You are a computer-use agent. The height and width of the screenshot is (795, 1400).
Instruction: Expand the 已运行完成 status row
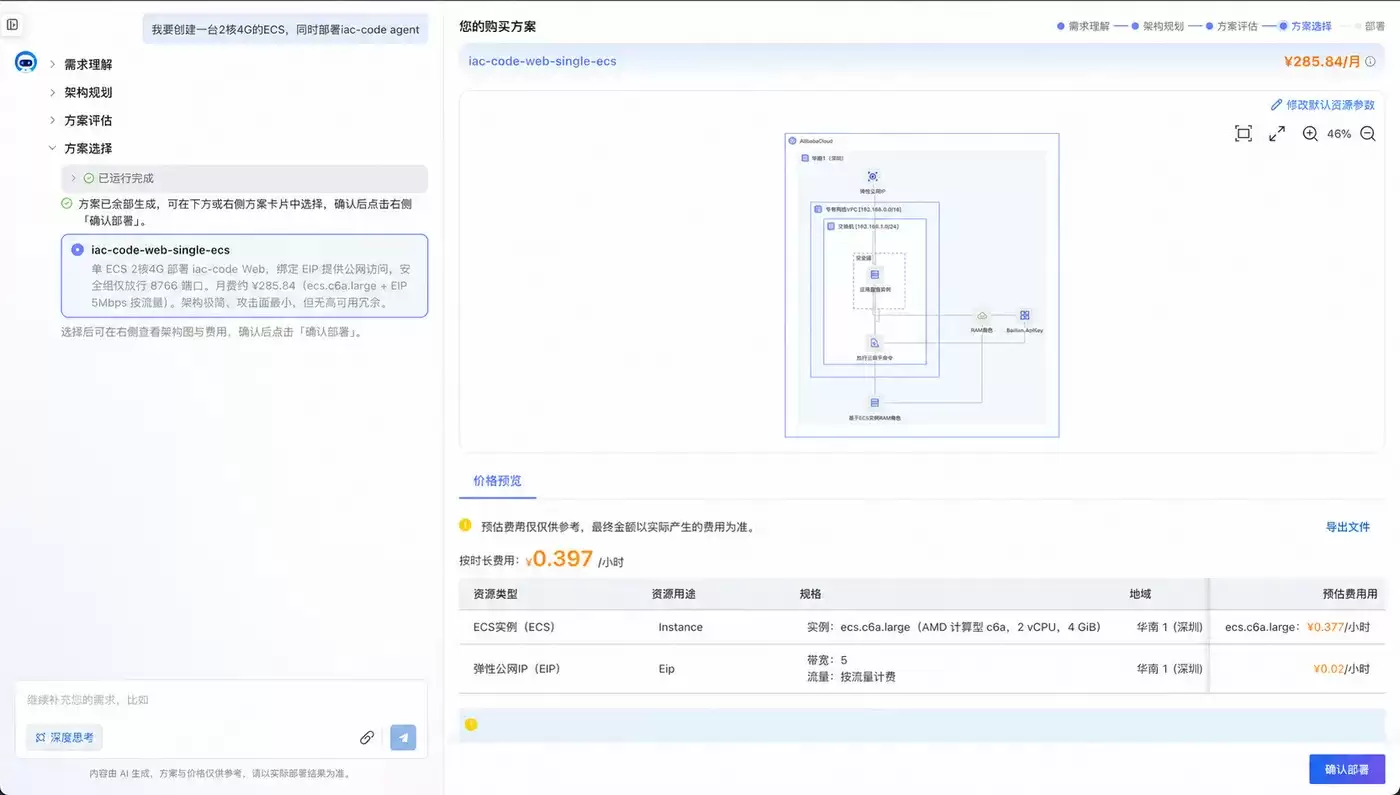[x=244, y=178]
